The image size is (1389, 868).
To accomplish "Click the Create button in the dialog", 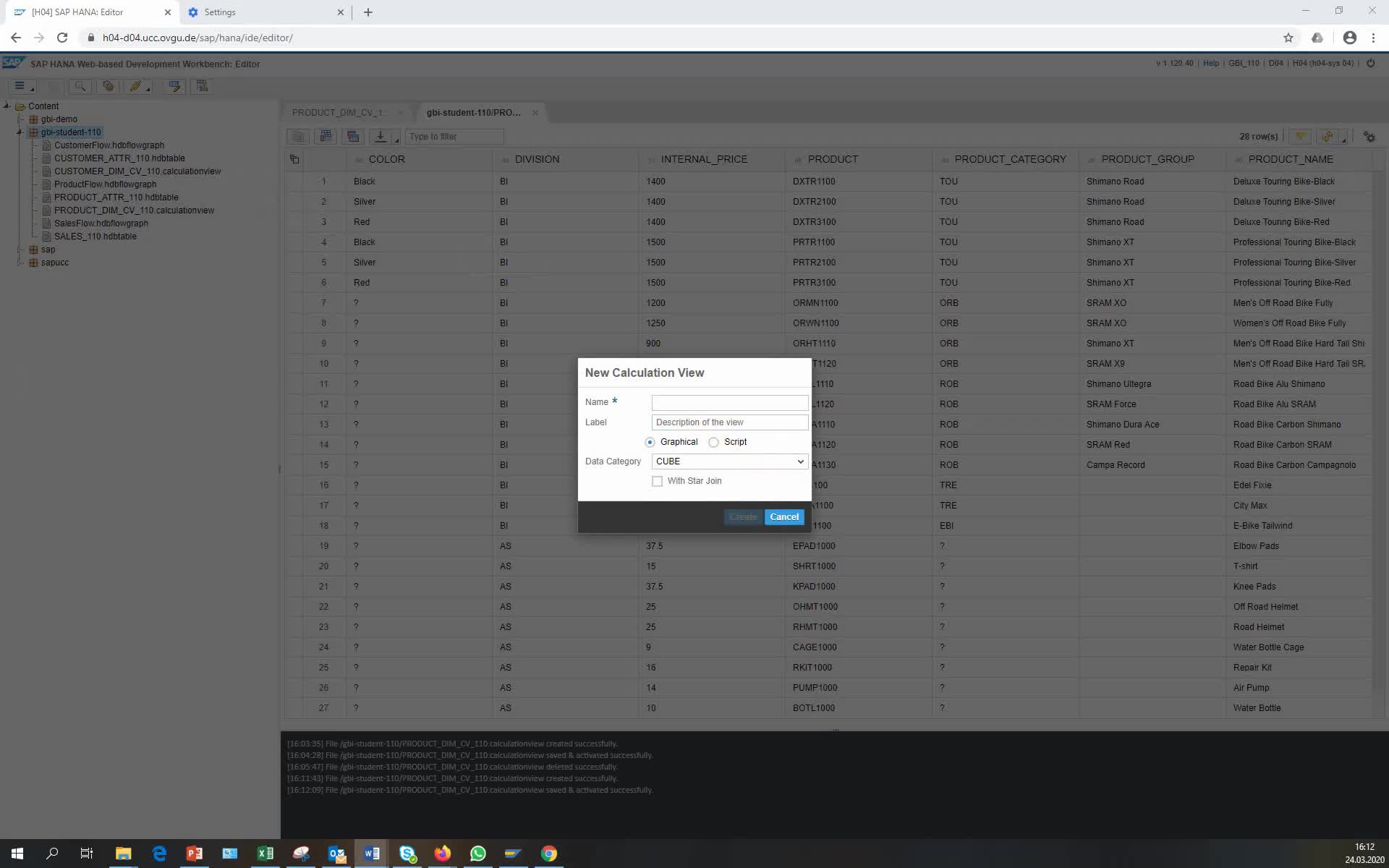I will coord(743,516).
